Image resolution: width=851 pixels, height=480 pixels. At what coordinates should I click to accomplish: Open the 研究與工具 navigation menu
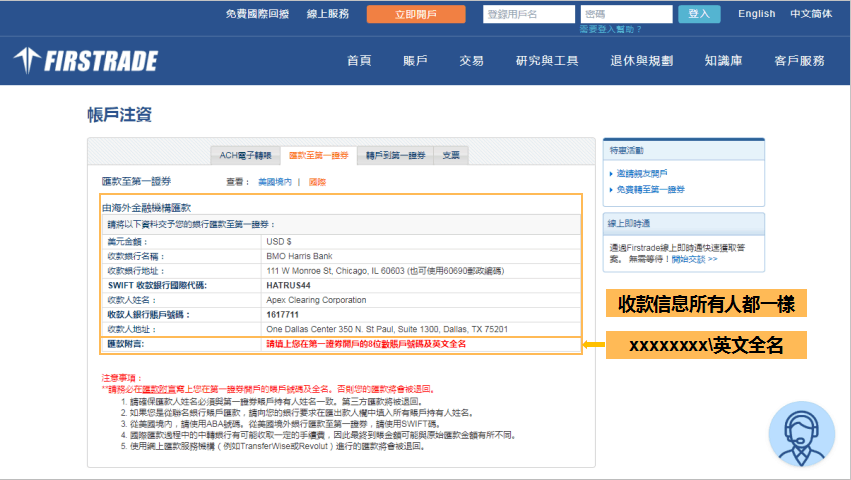click(547, 61)
